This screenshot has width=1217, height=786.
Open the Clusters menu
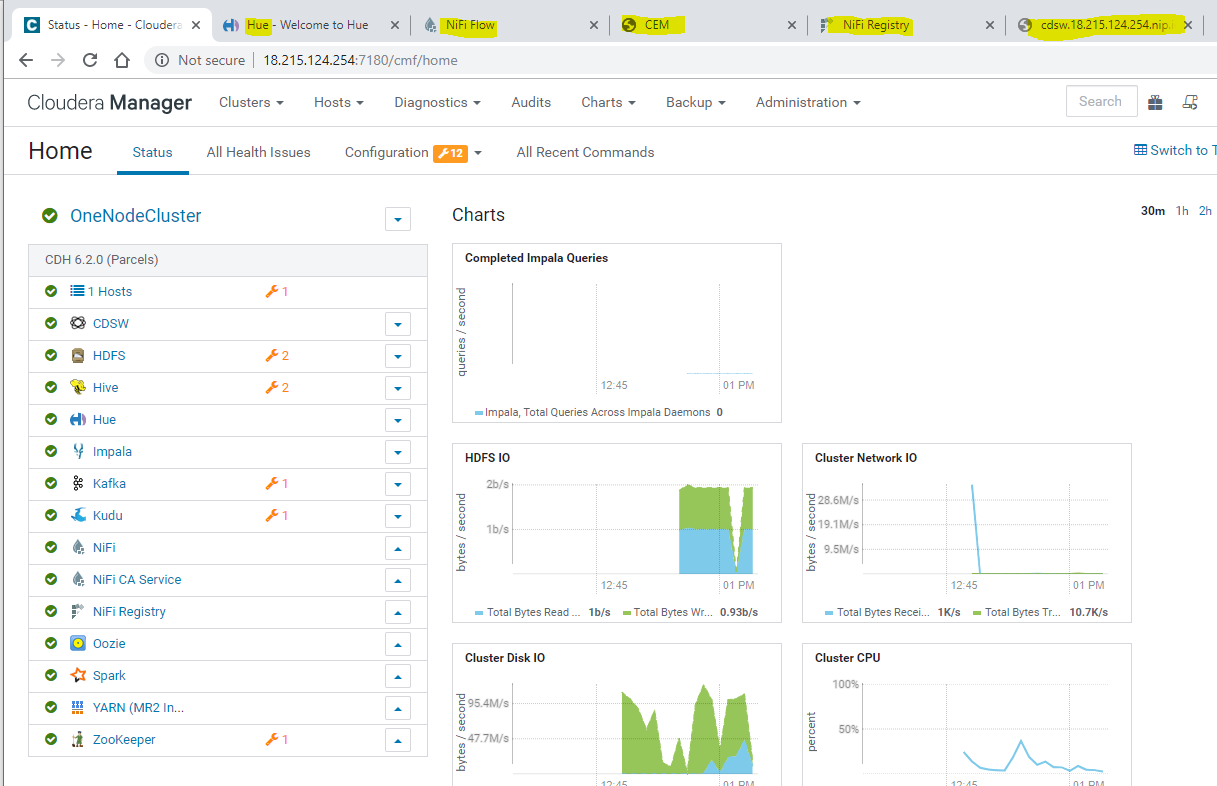pyautogui.click(x=251, y=102)
